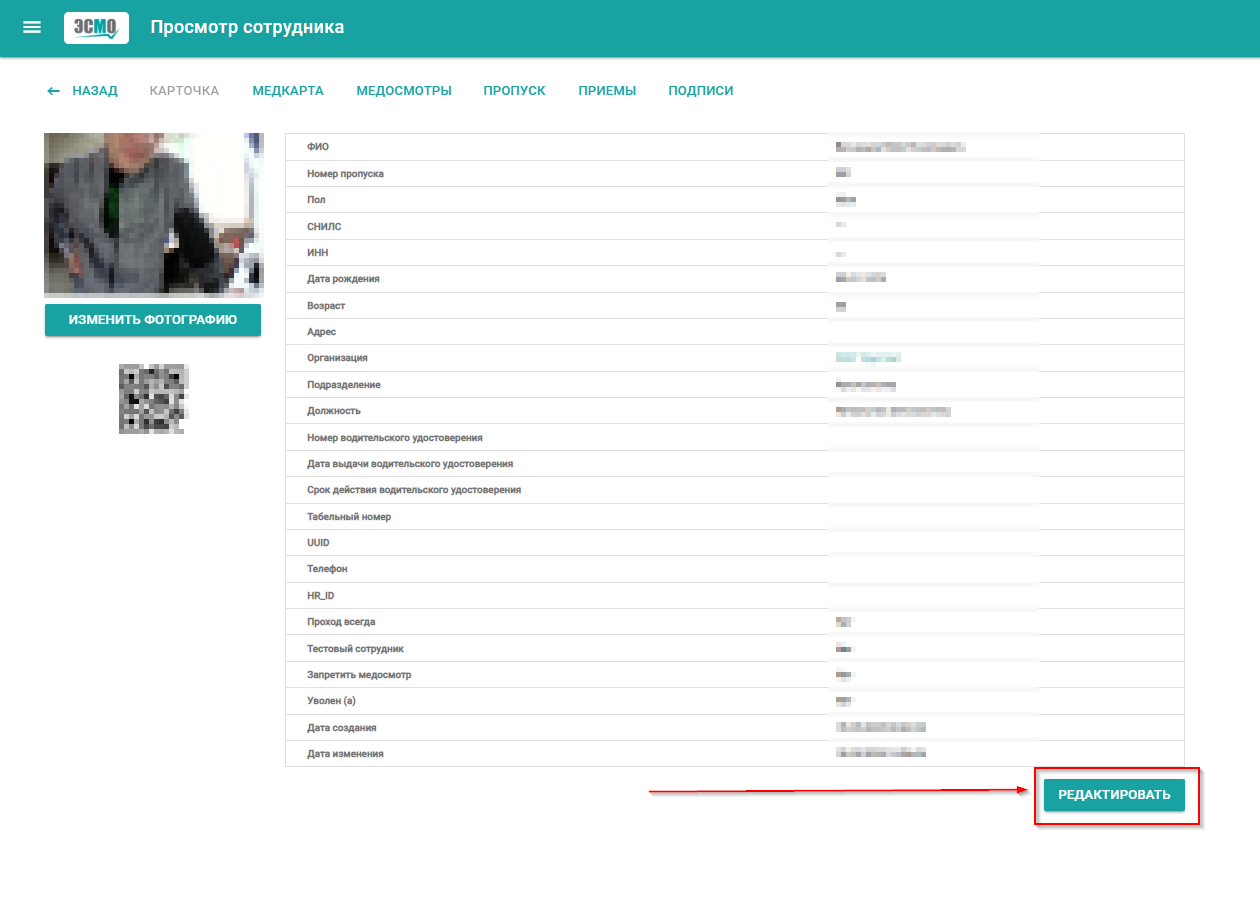
Task: Switch to the МЕДКАРТА tab
Action: click(x=288, y=91)
